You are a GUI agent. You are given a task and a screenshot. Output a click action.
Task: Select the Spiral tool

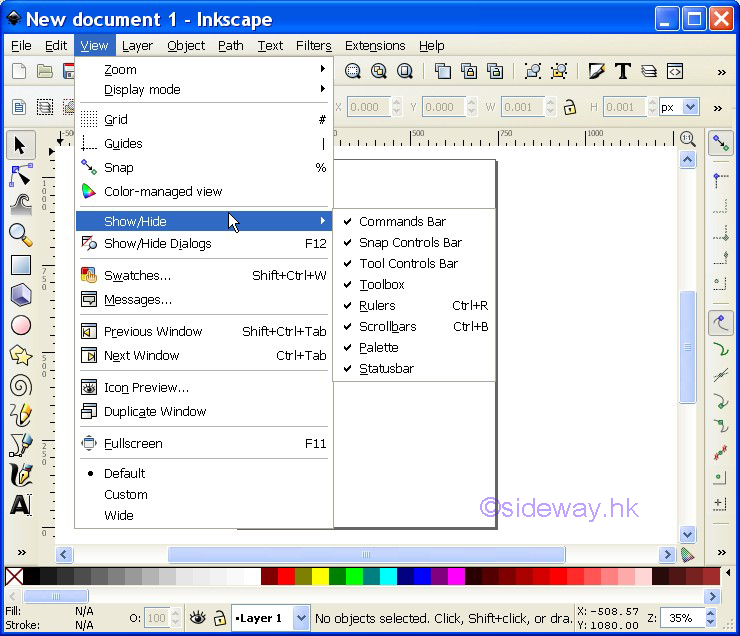[x=20, y=386]
